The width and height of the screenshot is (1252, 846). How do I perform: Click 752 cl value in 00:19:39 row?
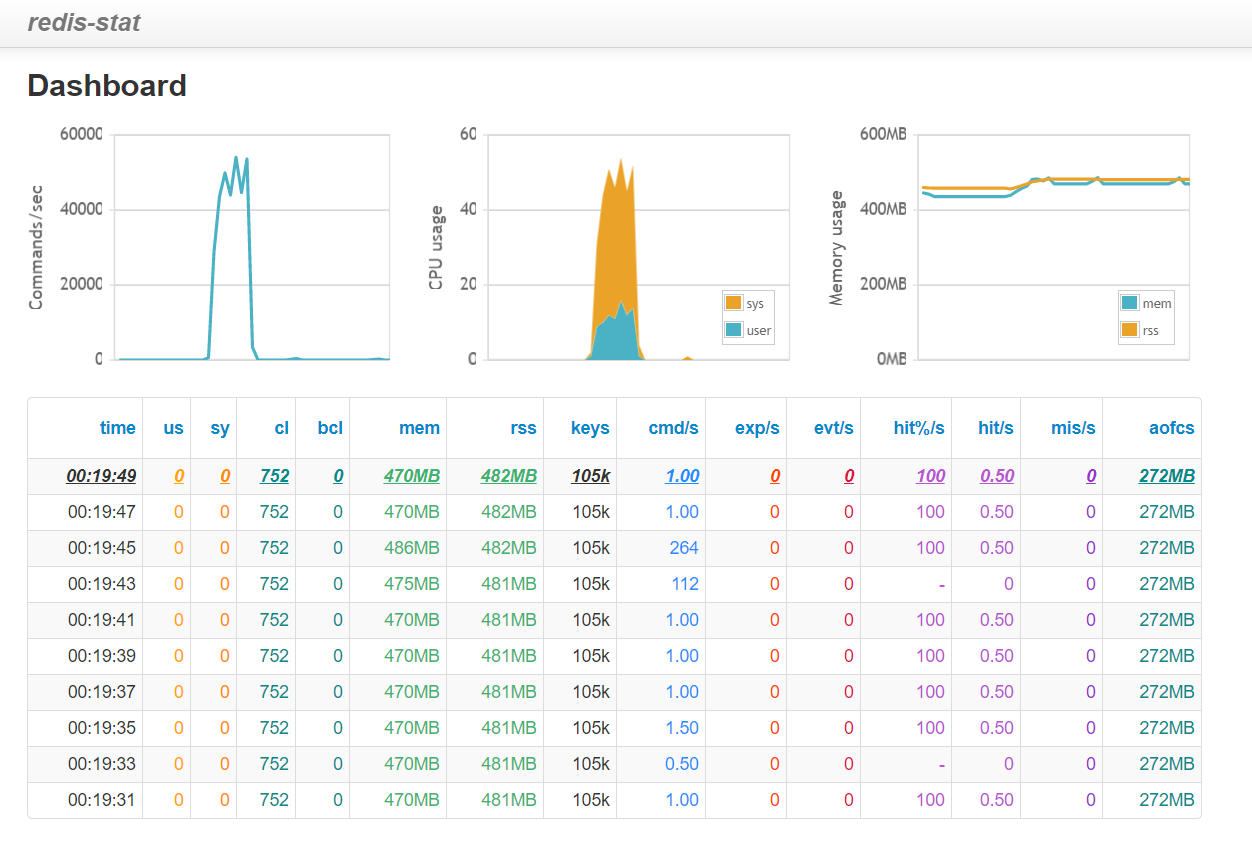[x=274, y=656]
